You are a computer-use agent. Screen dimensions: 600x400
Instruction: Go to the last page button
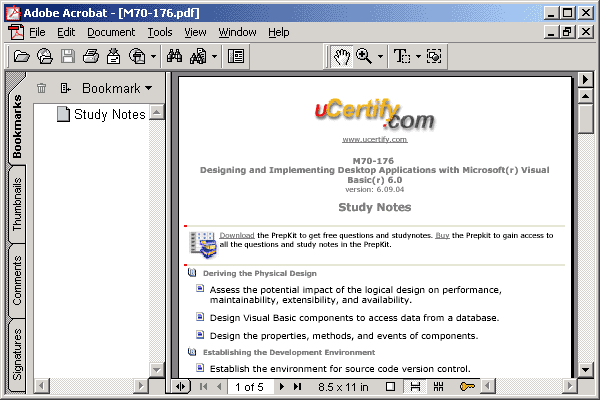pyautogui.click(x=297, y=387)
